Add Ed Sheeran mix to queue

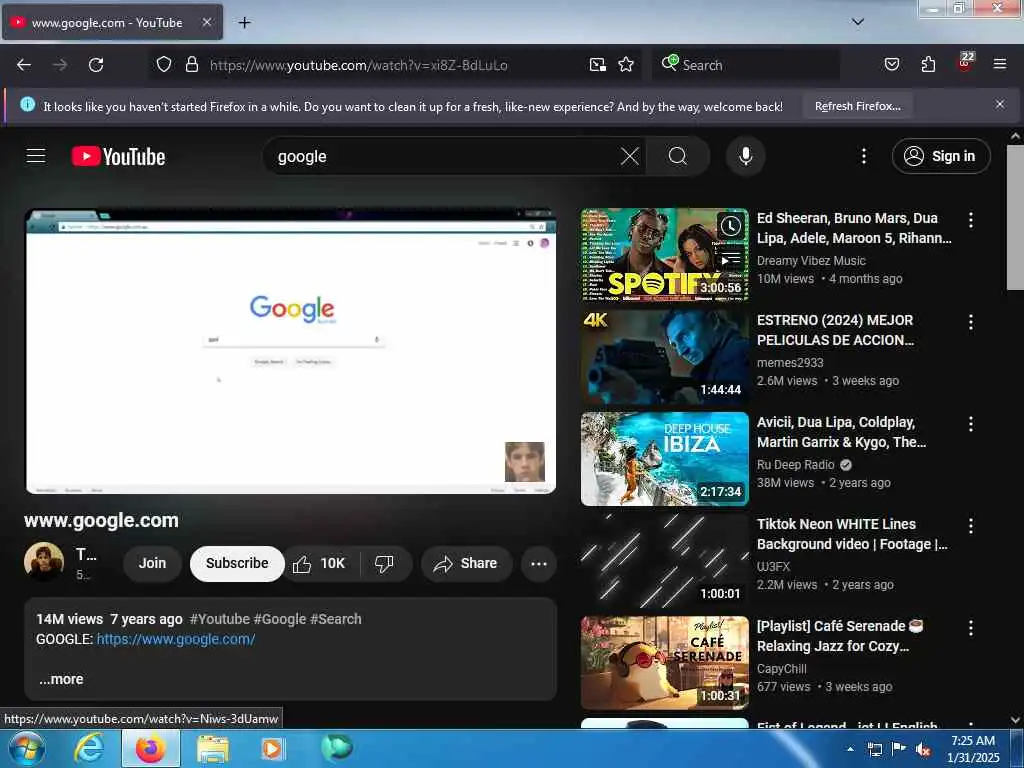[x=730, y=259]
